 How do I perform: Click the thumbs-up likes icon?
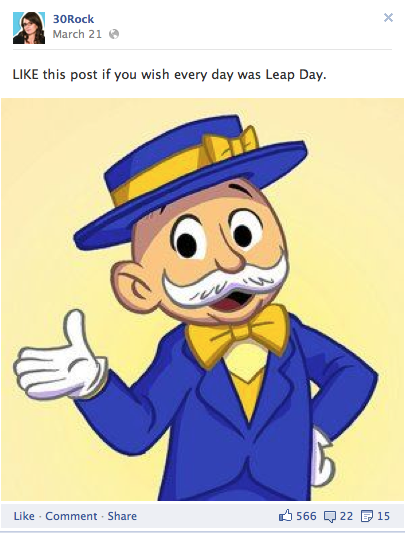[285, 516]
